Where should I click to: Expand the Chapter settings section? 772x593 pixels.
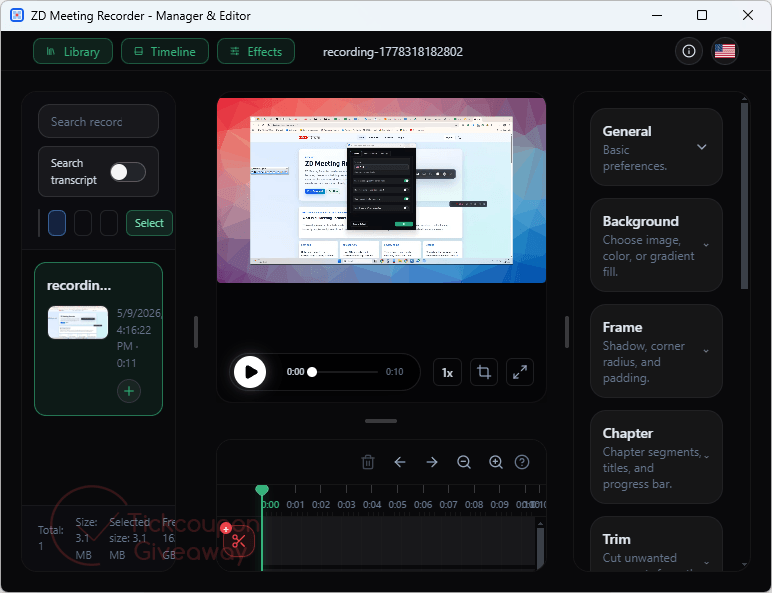(656, 457)
